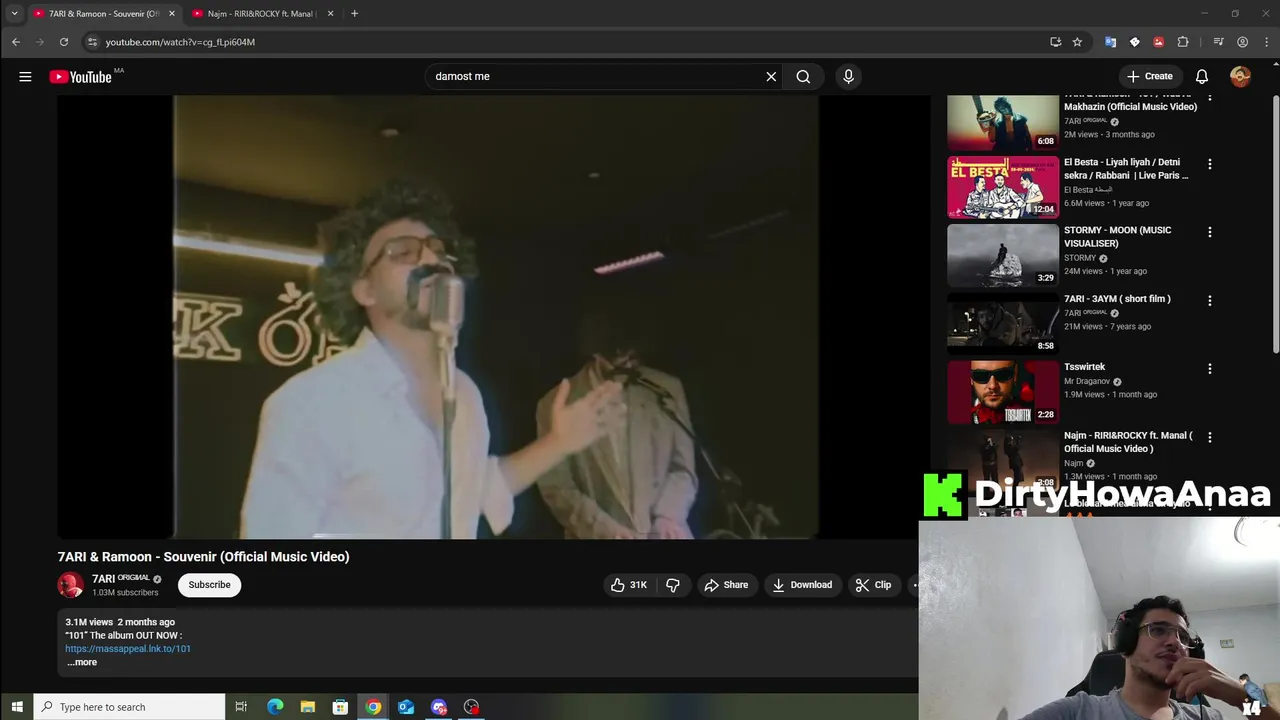
Task: Open options for 7ARI - 3AYM video
Action: click(x=1209, y=301)
